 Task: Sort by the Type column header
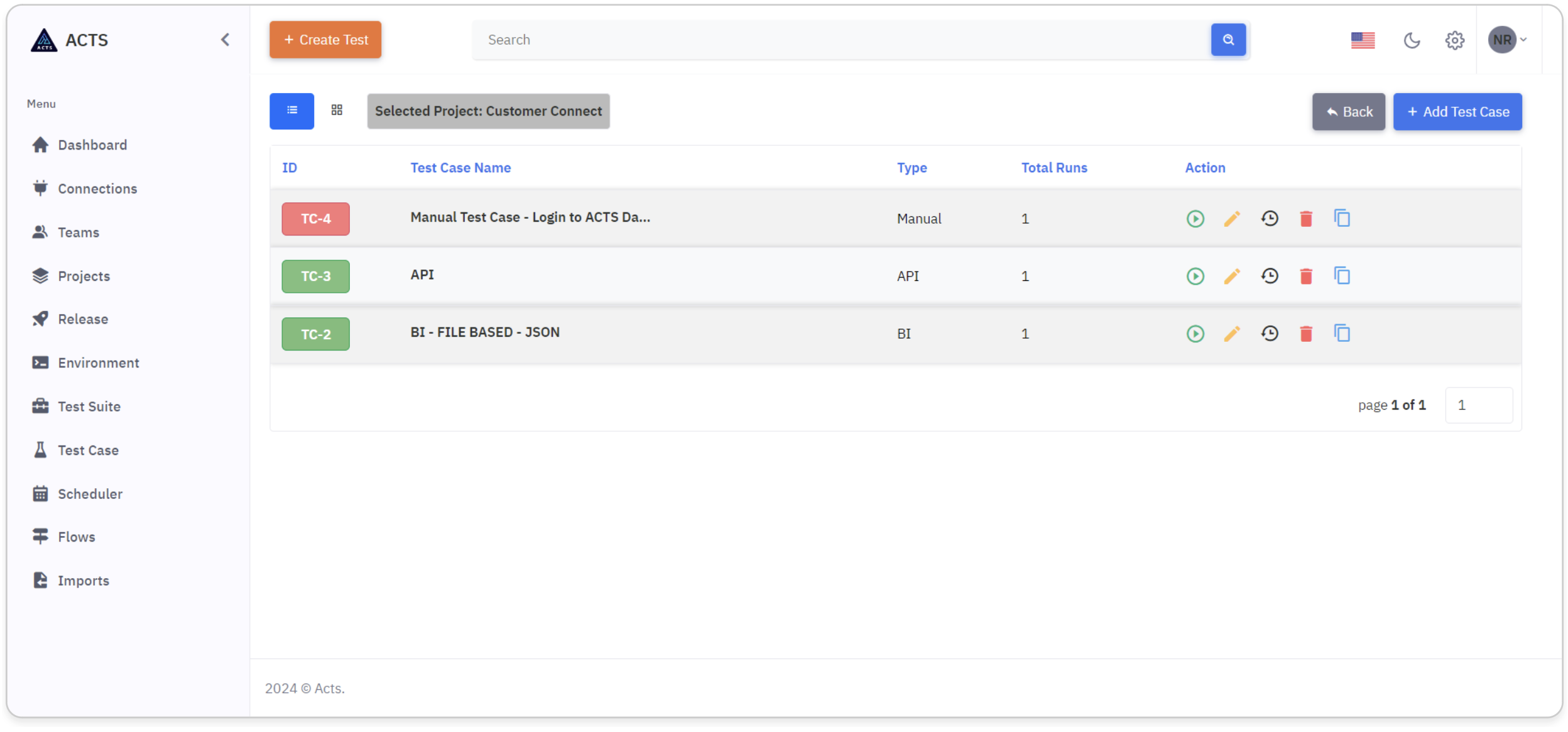pyautogui.click(x=912, y=168)
